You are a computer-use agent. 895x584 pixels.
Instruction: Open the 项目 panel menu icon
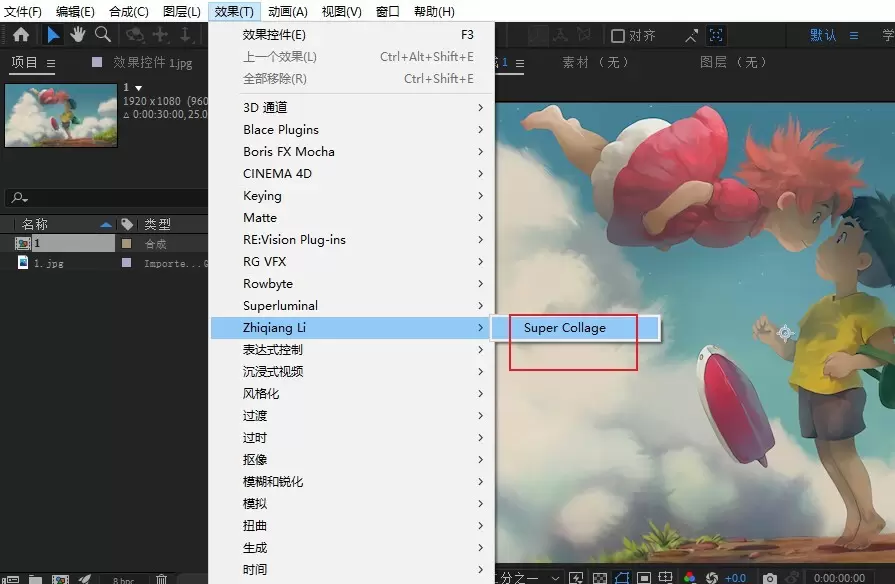click(51, 63)
